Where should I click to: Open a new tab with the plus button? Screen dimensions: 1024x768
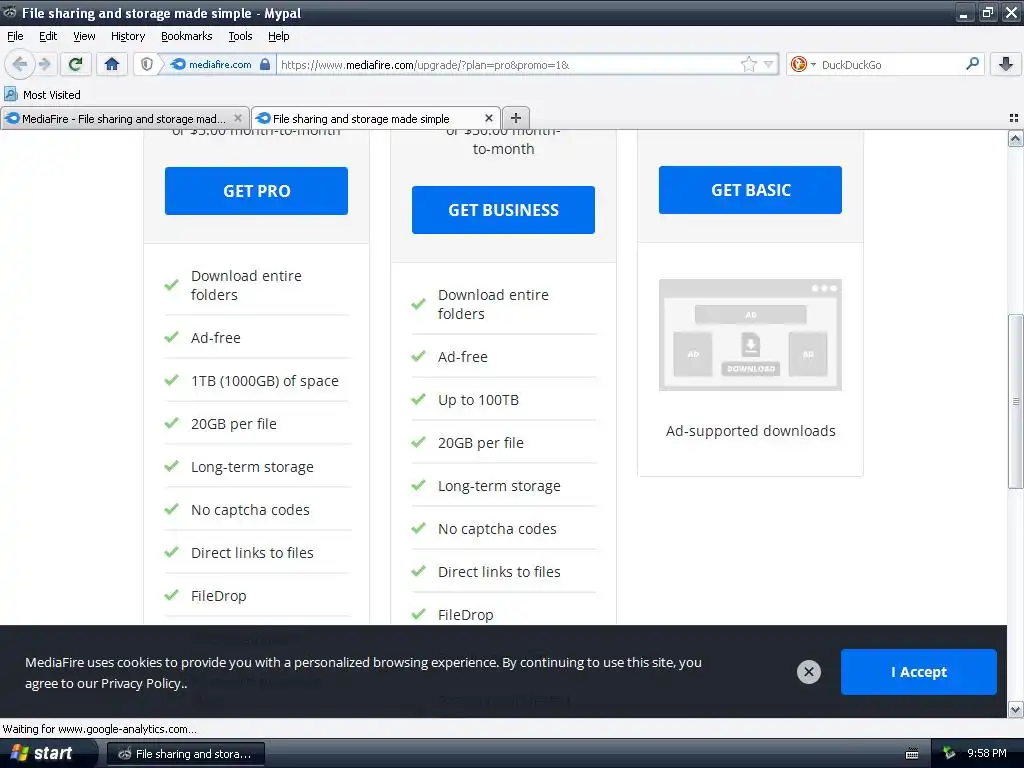point(515,118)
